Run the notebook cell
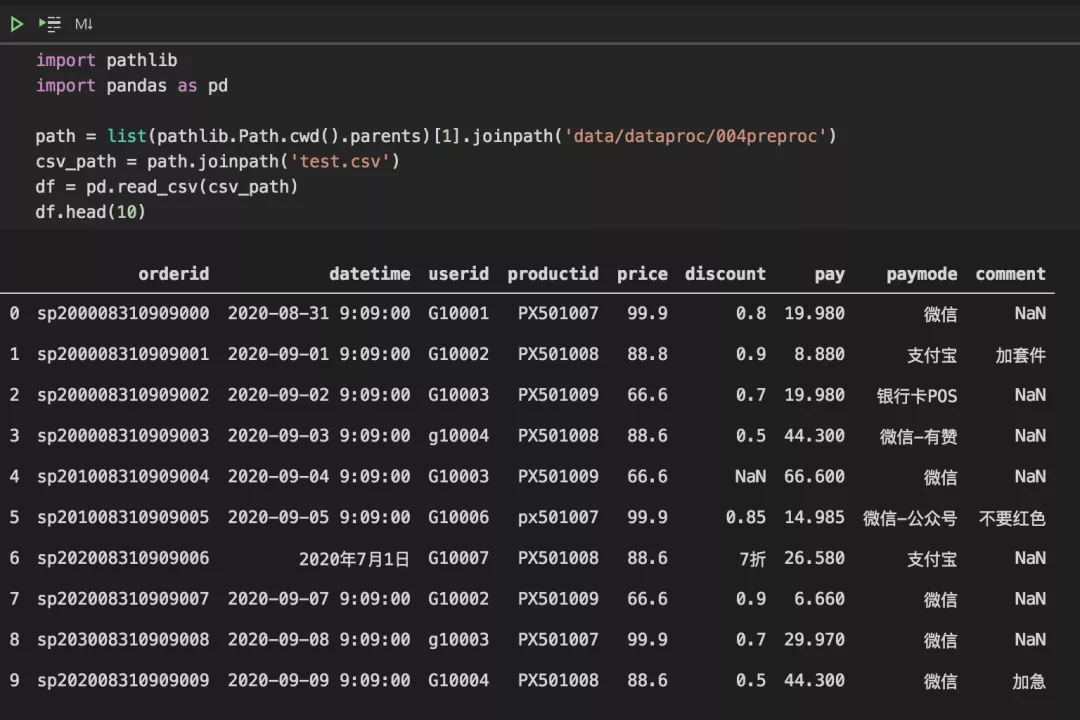Image resolution: width=1080 pixels, height=720 pixels. [x=17, y=23]
